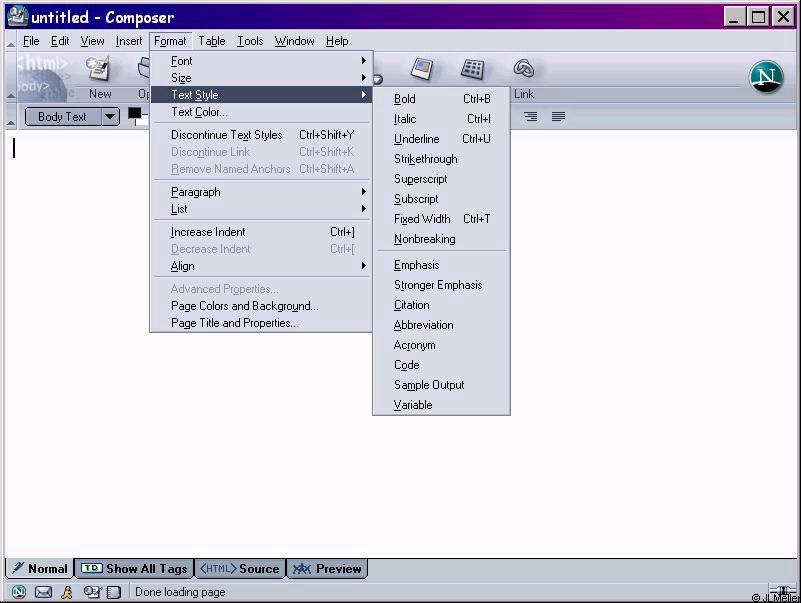Screen dimensions: 801x603
Task: Open Address Book from status bar icon
Action: click(x=114, y=592)
